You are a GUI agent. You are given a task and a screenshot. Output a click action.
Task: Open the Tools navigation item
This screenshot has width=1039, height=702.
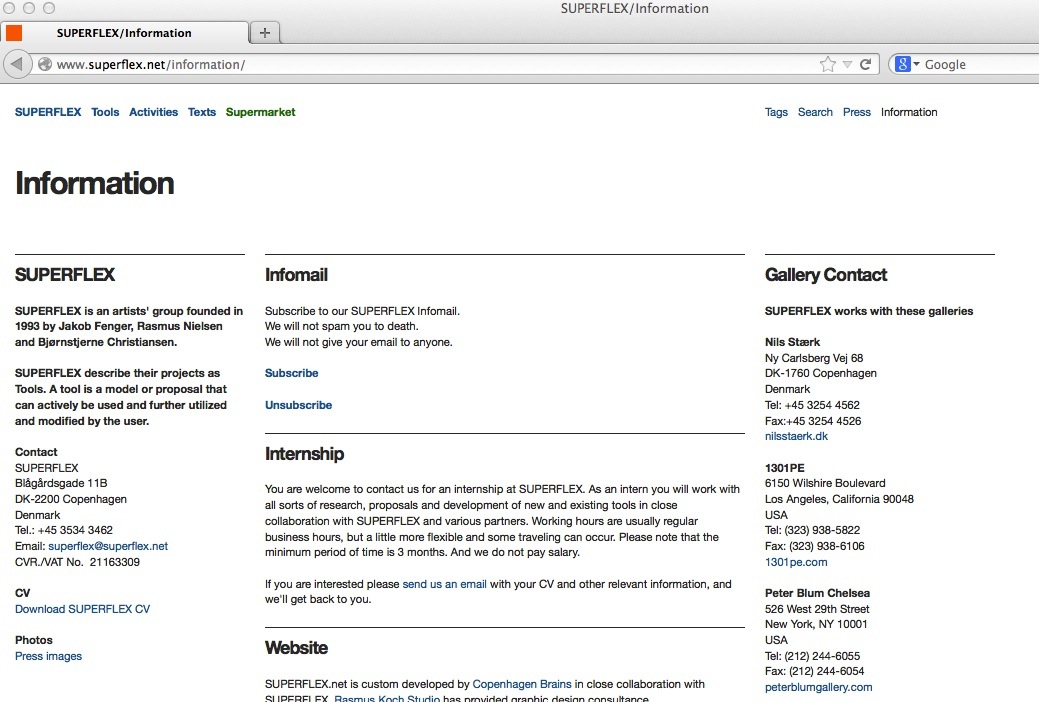pyautogui.click(x=105, y=112)
